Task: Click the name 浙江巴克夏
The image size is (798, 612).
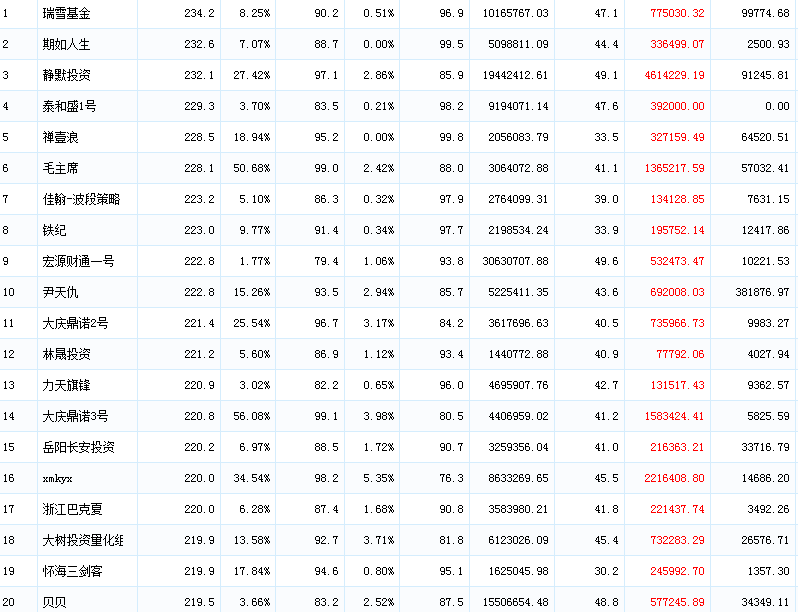Action: [x=72, y=510]
